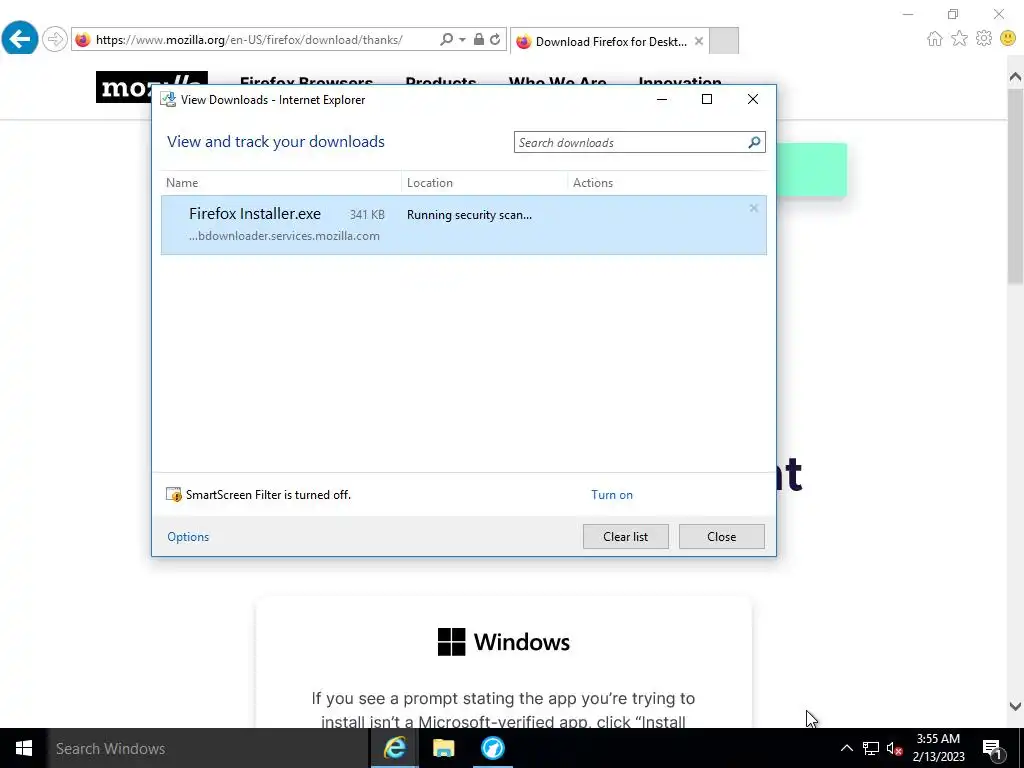Click the Windows logo on the page

tap(451, 642)
